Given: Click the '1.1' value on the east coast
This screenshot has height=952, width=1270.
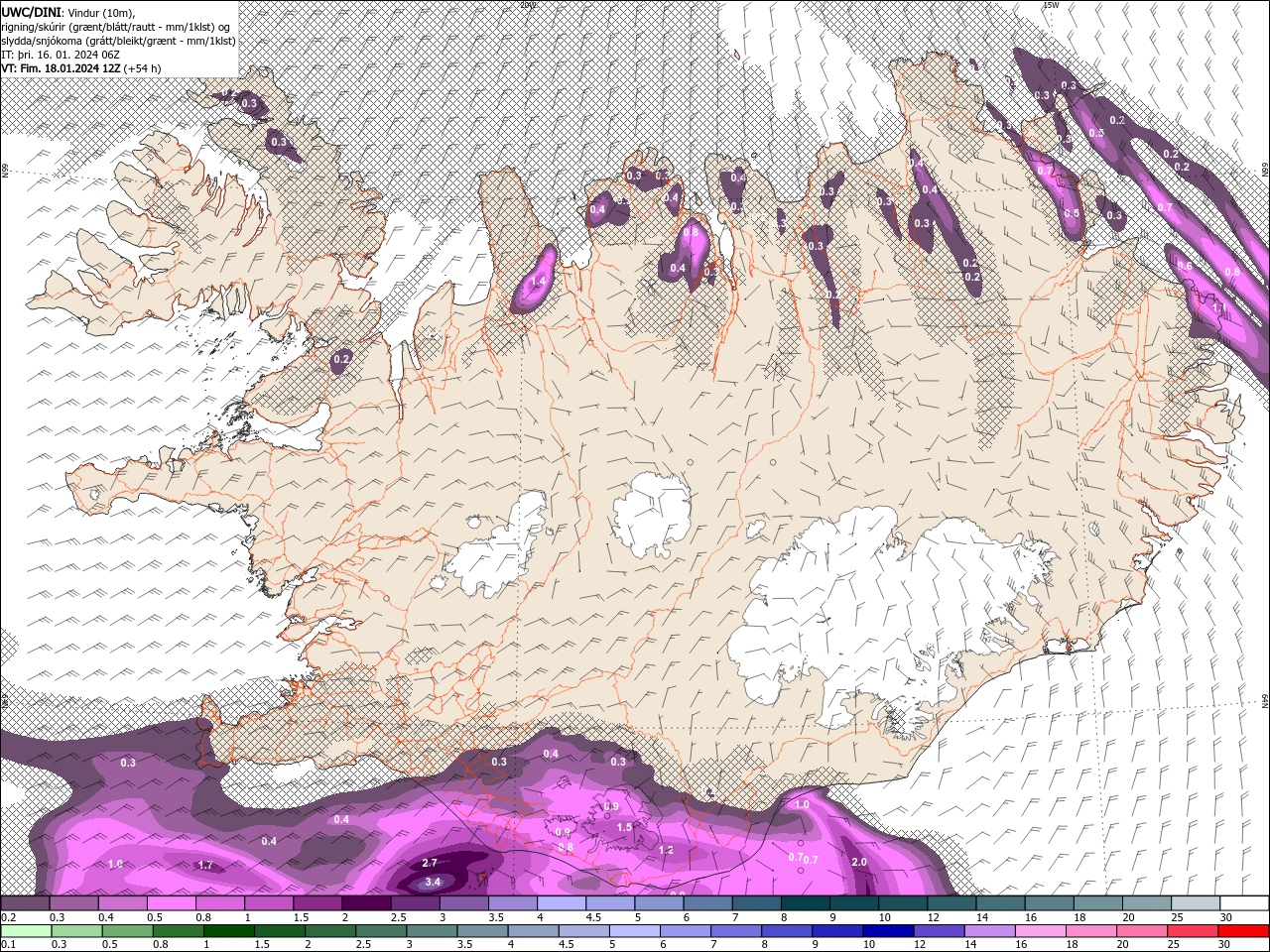Looking at the screenshot, I should click(x=1219, y=307).
